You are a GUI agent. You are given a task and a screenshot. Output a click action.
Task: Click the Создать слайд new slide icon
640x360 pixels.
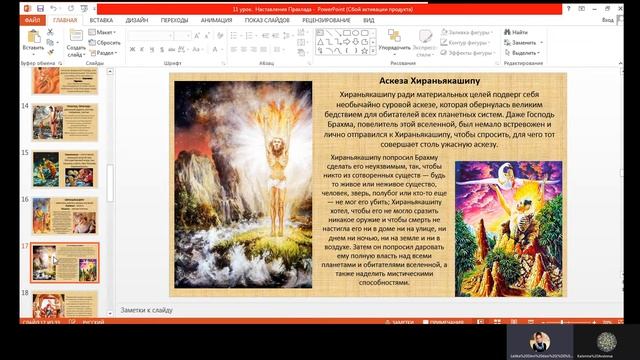(76, 36)
